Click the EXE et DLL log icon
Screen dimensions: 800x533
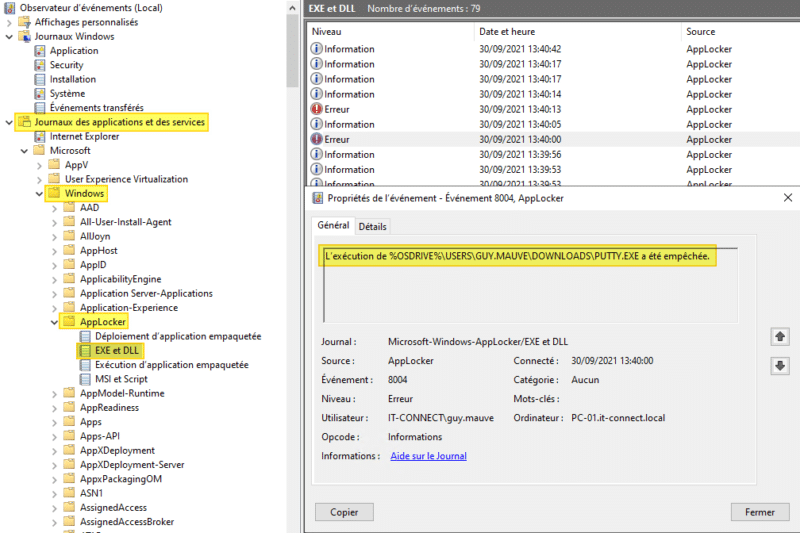[x=85, y=350]
